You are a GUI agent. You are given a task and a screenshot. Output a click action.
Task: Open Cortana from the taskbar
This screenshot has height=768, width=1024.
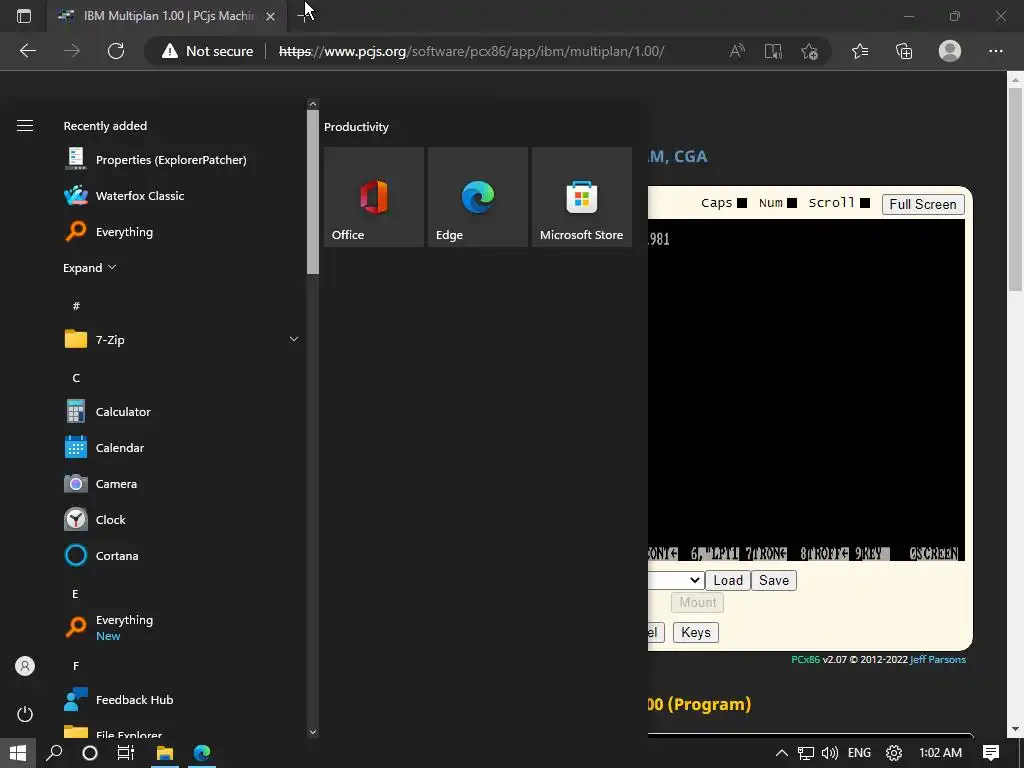[x=90, y=753]
